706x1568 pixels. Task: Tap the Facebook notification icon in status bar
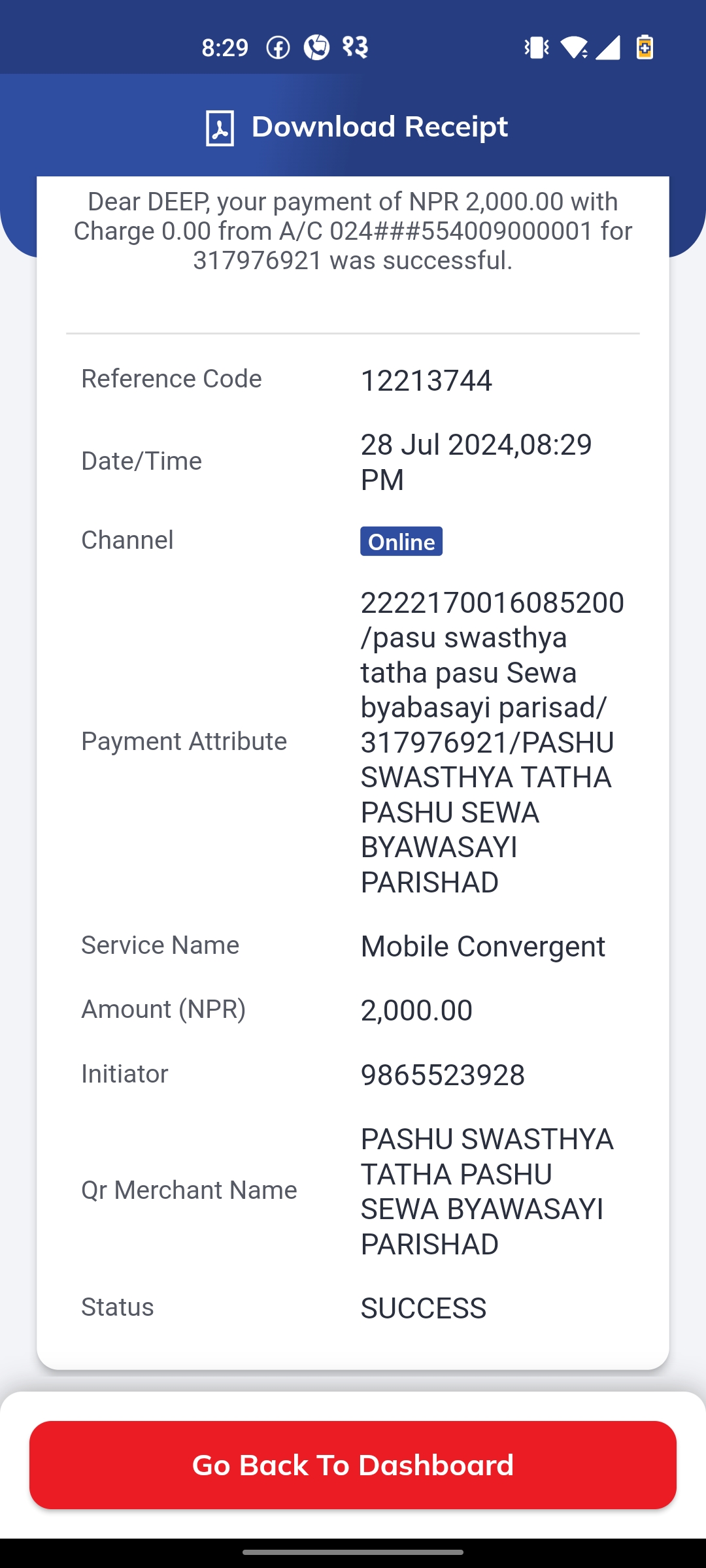coord(278,47)
